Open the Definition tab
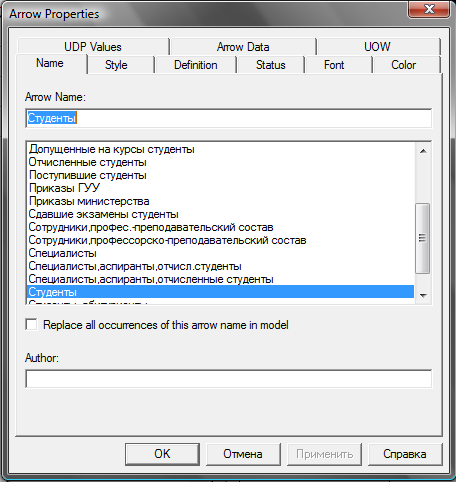Image resolution: width=456 pixels, height=482 pixels. click(196, 65)
